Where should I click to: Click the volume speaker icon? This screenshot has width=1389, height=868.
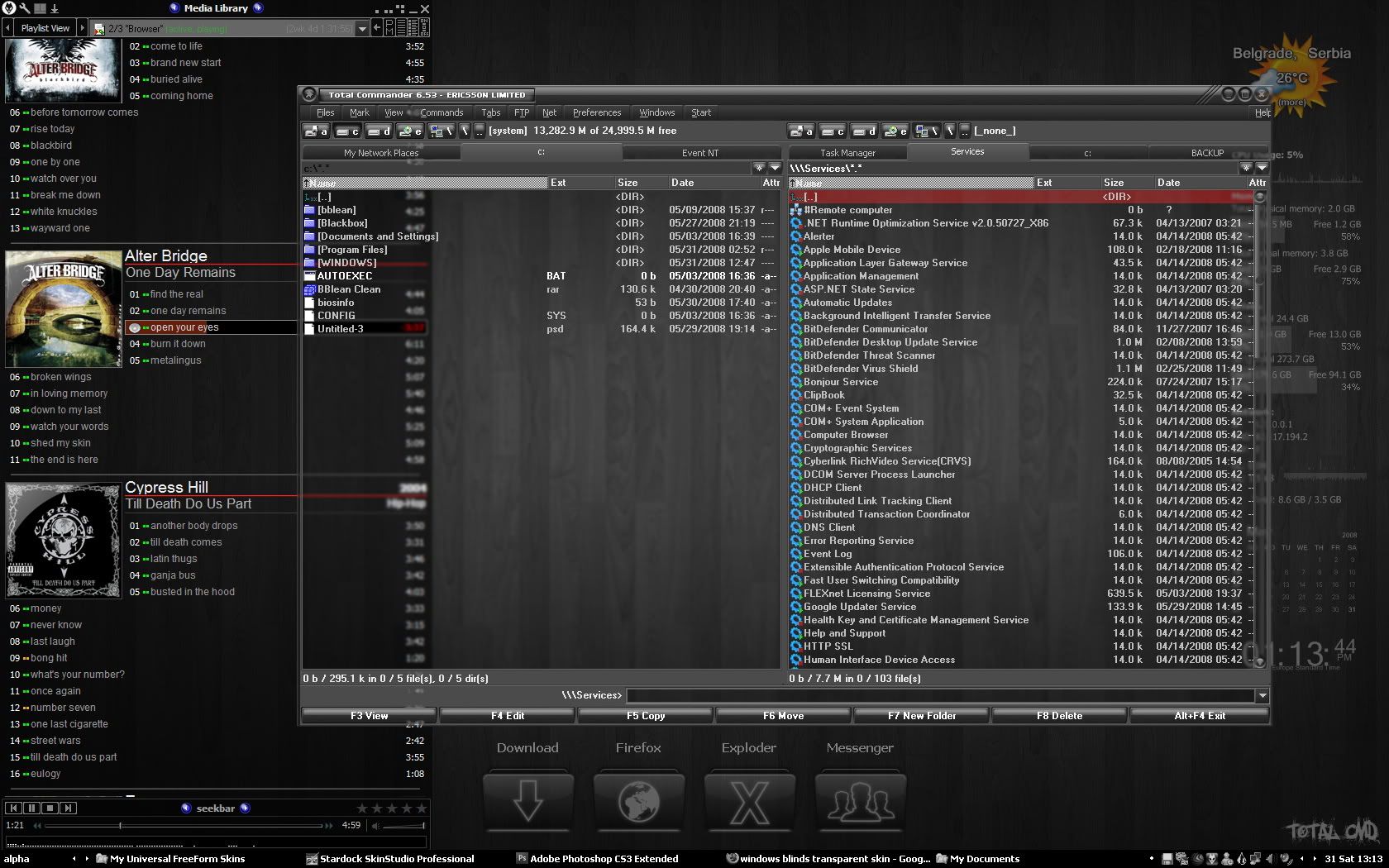pyautogui.click(x=375, y=825)
